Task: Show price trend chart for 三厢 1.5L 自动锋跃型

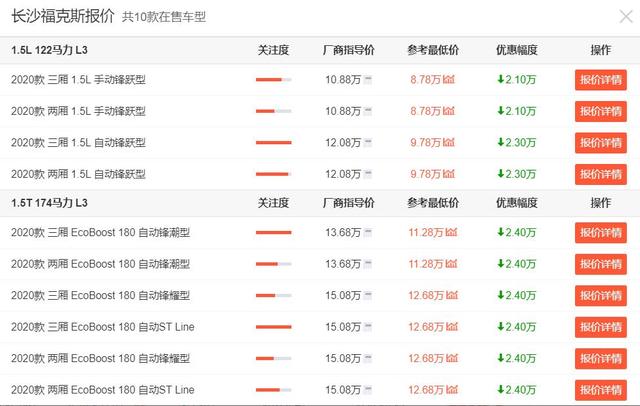Action: 449,142
